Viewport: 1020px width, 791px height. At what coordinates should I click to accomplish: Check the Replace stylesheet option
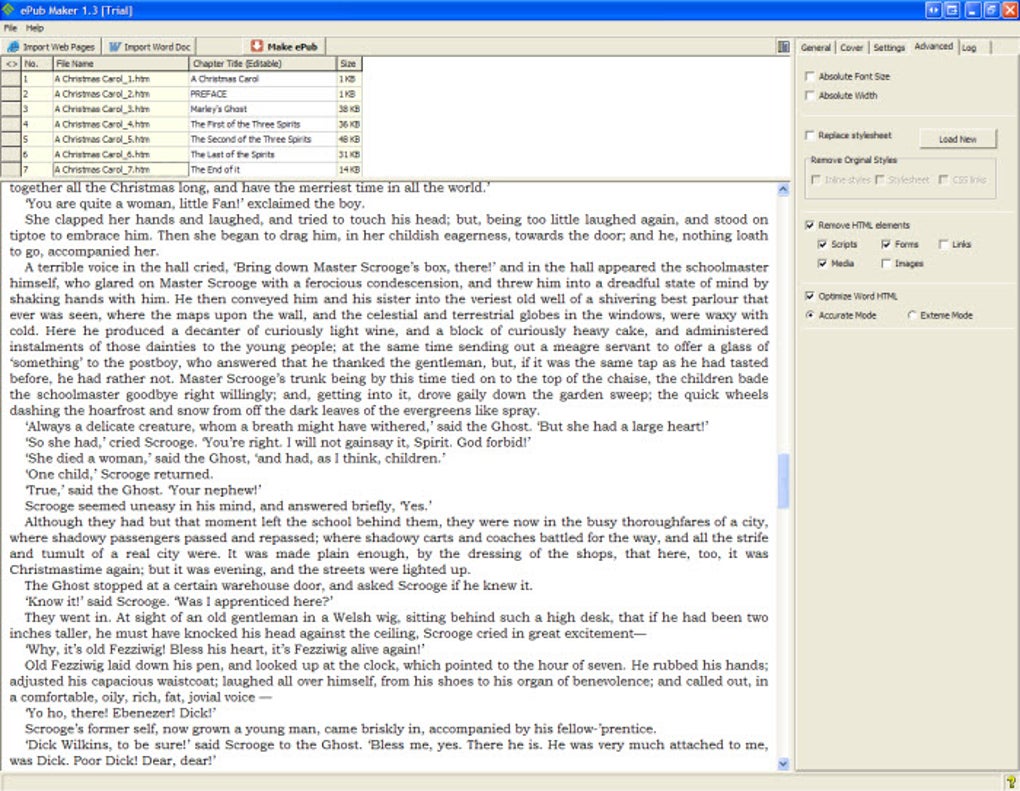(808, 136)
